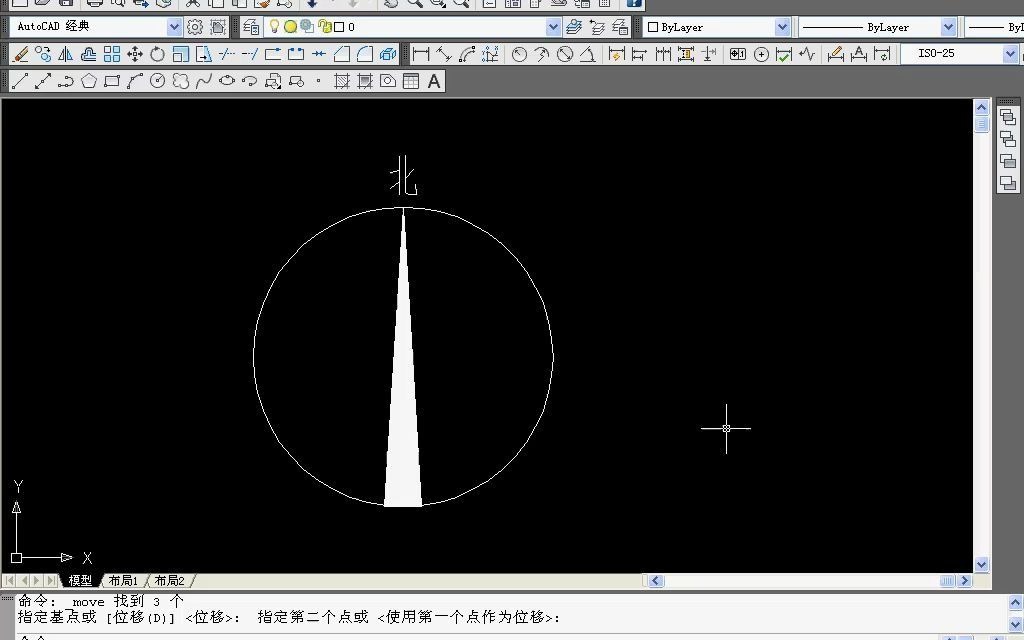The width and height of the screenshot is (1024, 640).
Task: Expand the ByLayer linetype dropdown
Action: [947, 27]
